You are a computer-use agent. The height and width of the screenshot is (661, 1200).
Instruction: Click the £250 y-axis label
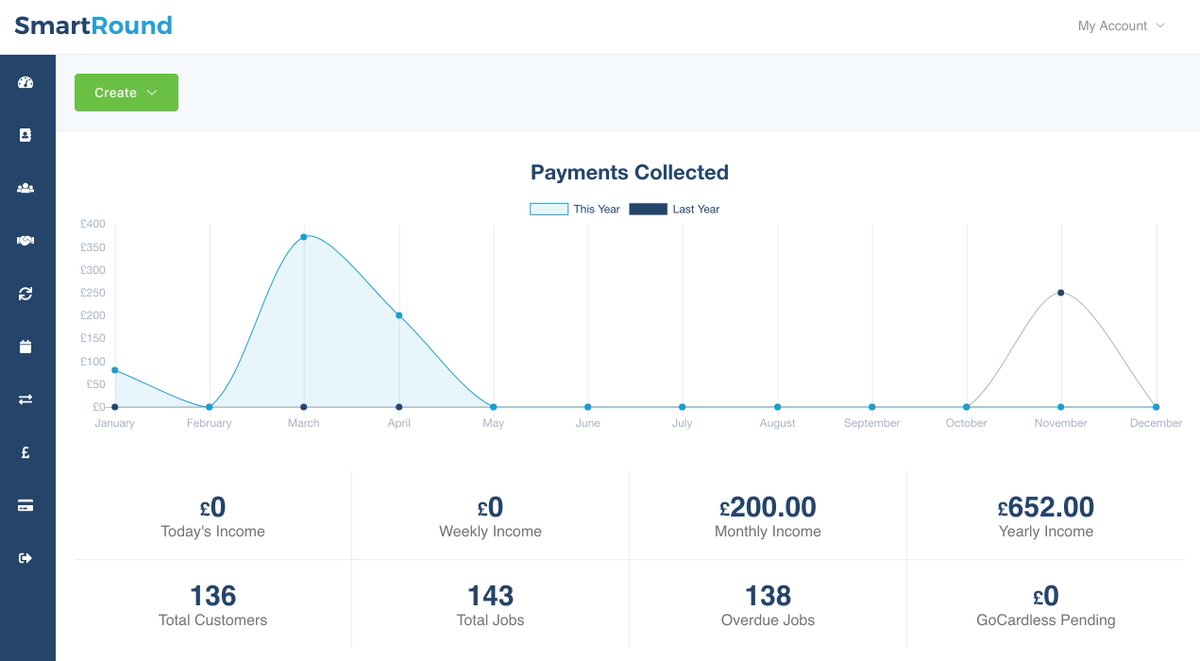coord(93,293)
